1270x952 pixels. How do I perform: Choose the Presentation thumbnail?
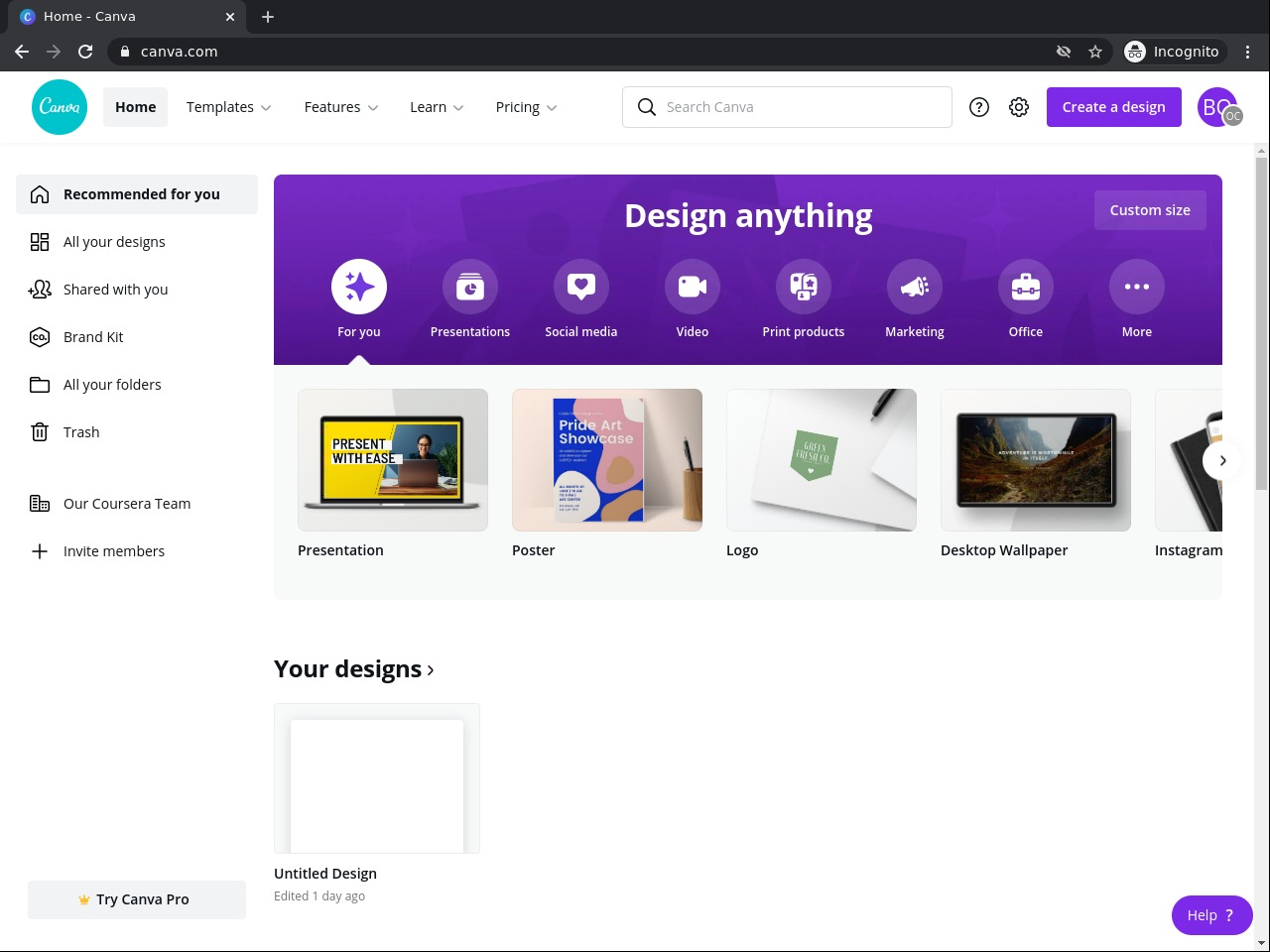pyautogui.click(x=393, y=460)
